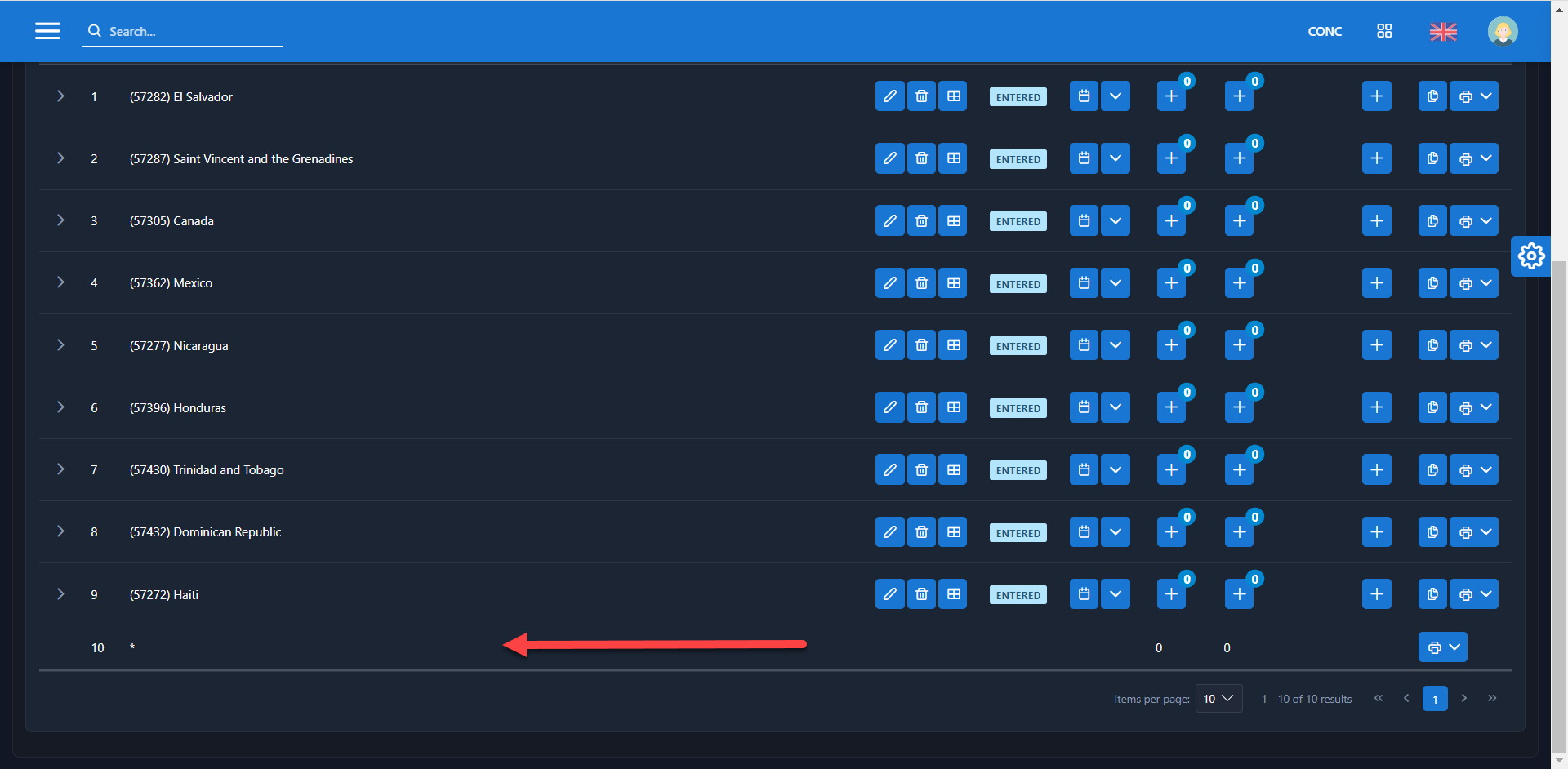Click the copy icon for Honduras row

point(1432,407)
